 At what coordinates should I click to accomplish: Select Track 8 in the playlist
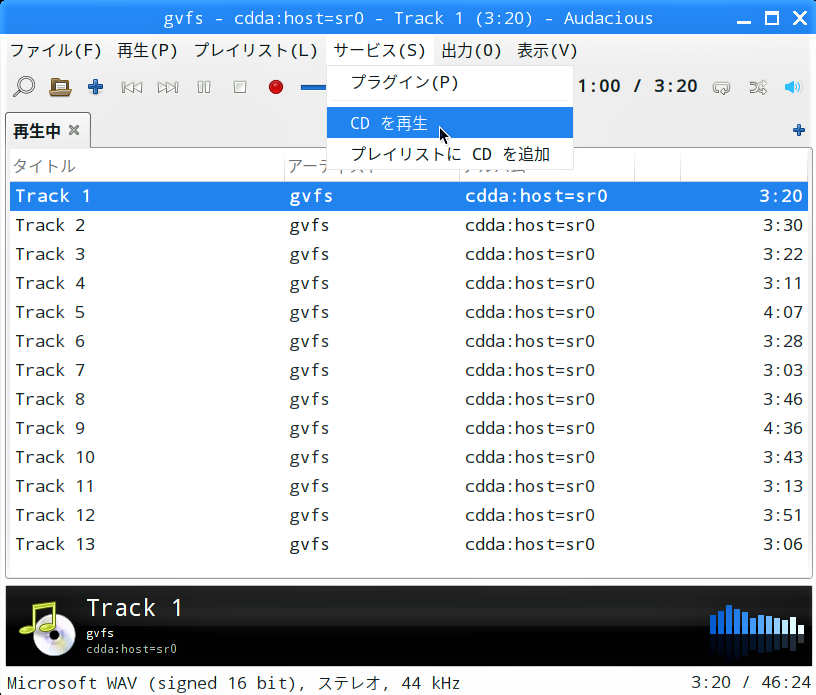pyautogui.click(x=409, y=399)
